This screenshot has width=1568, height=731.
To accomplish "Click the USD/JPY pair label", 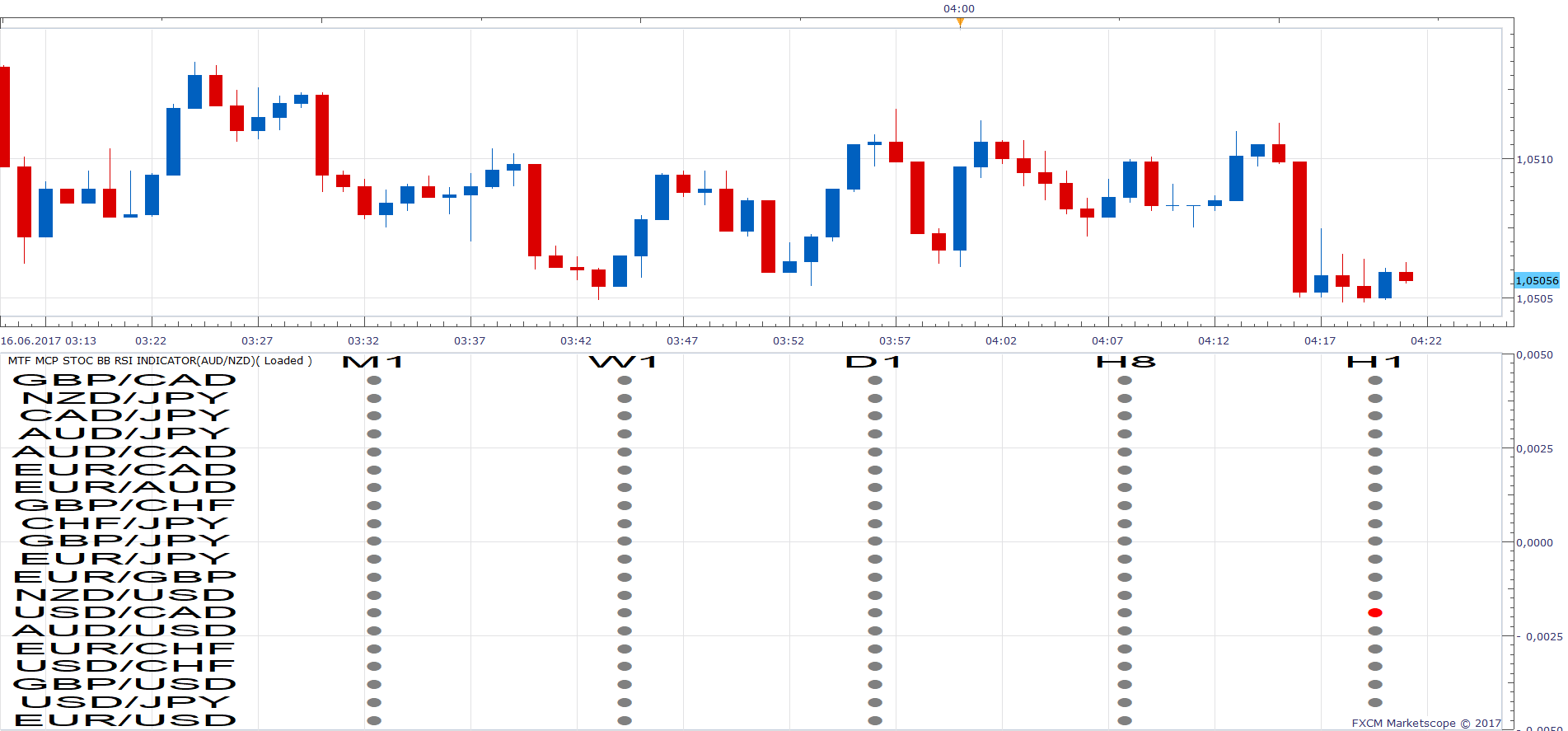I will click(125, 702).
